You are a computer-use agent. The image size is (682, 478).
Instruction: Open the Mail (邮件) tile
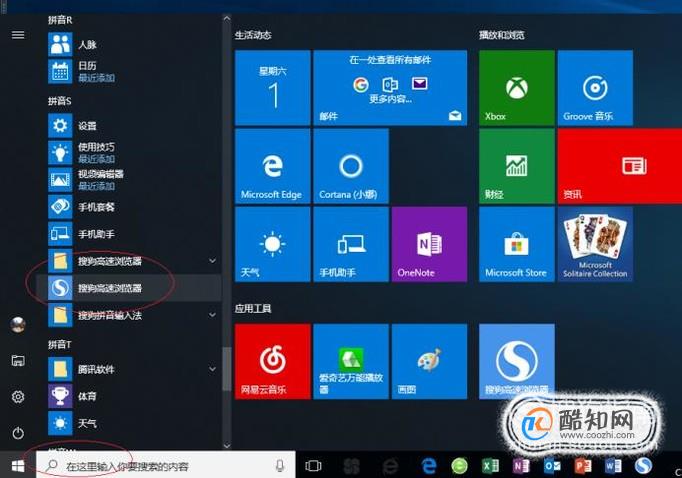point(390,88)
